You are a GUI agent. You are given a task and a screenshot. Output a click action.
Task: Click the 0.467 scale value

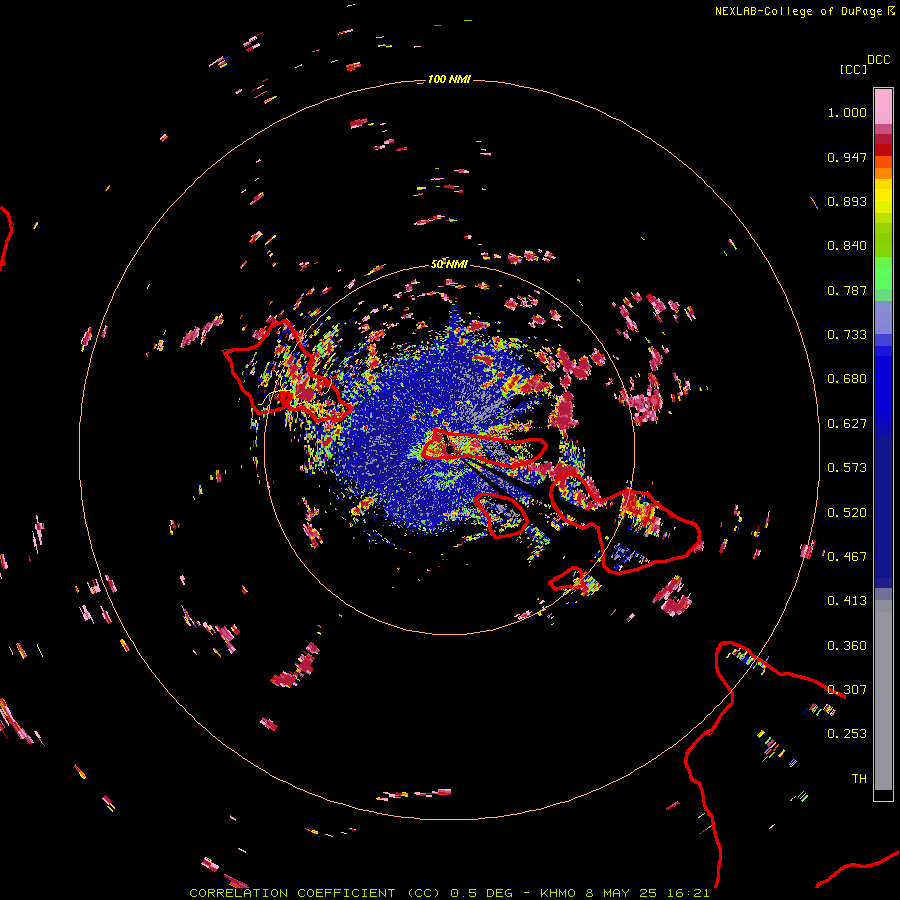pyautogui.click(x=847, y=557)
